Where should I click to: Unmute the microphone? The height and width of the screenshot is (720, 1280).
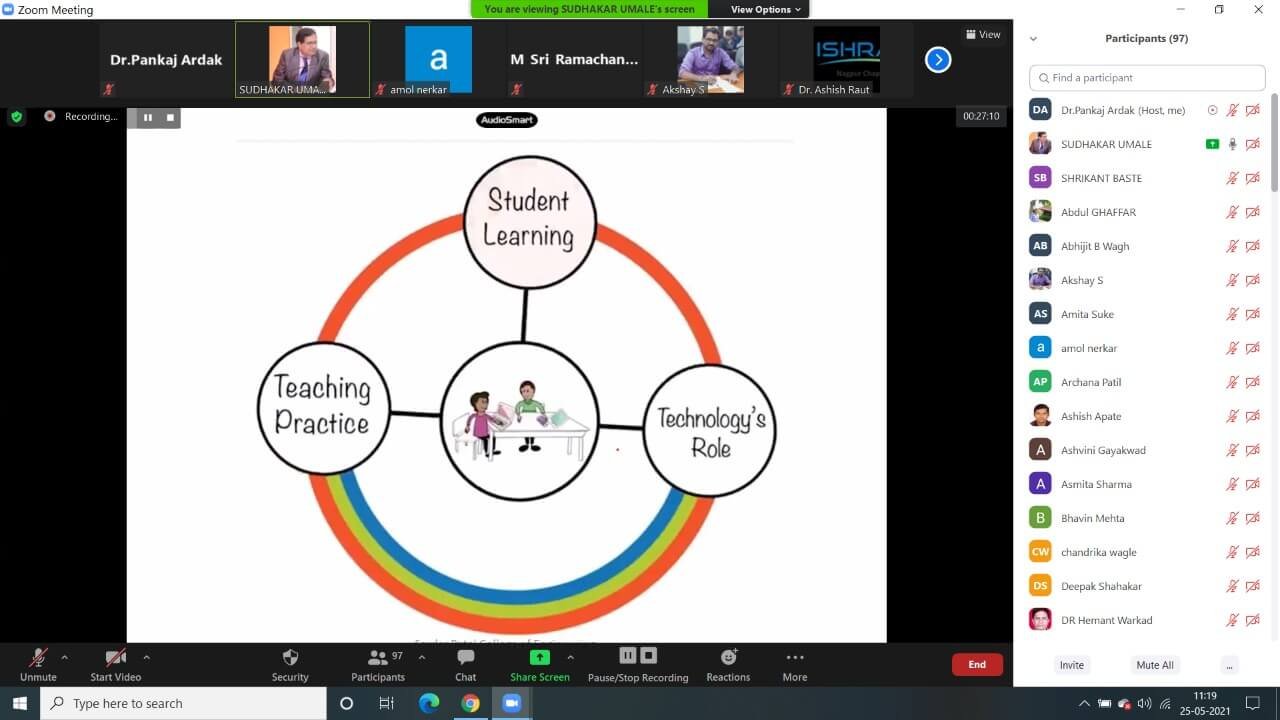point(38,664)
